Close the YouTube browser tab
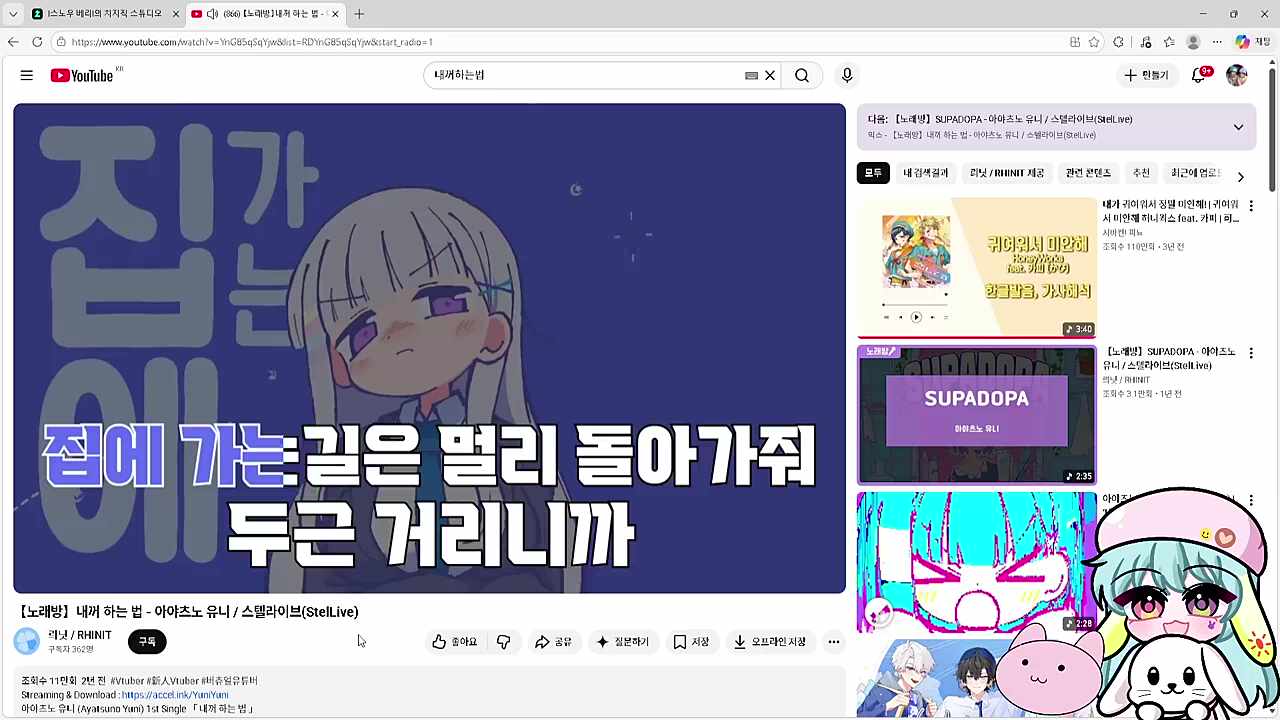Screen dimensions: 1280x720 click(335, 14)
